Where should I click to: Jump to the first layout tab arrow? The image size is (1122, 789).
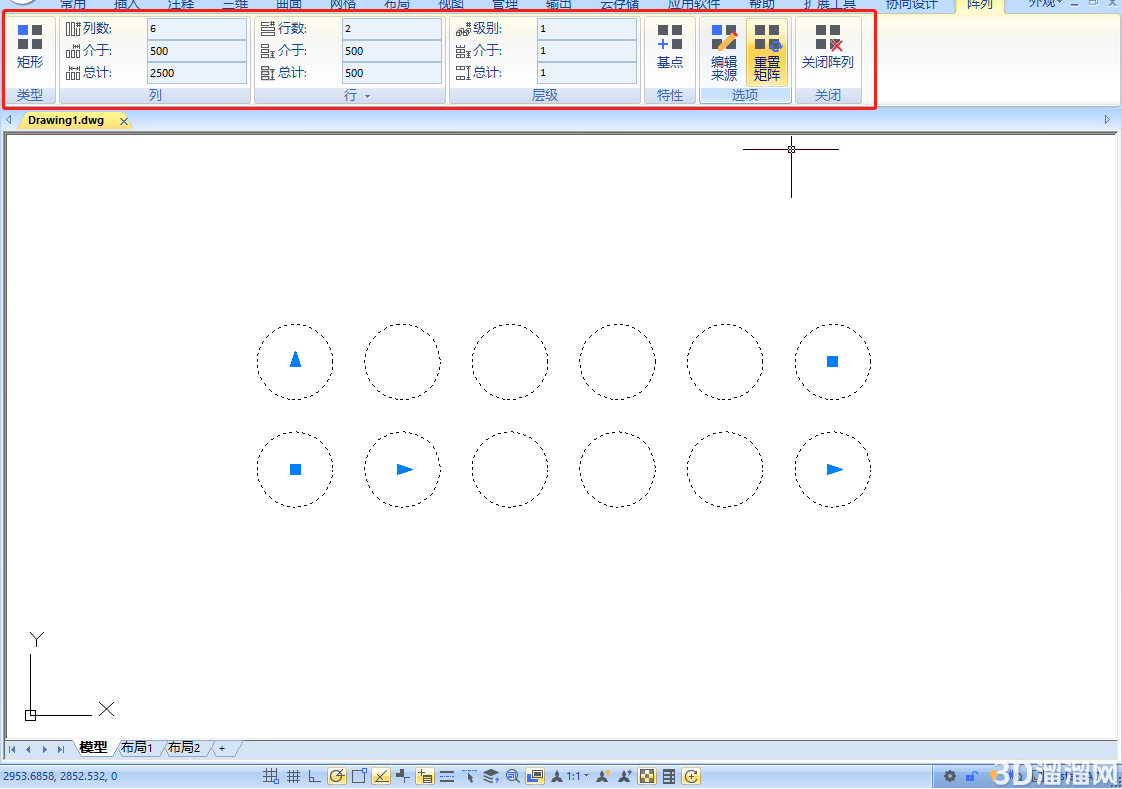[12, 749]
